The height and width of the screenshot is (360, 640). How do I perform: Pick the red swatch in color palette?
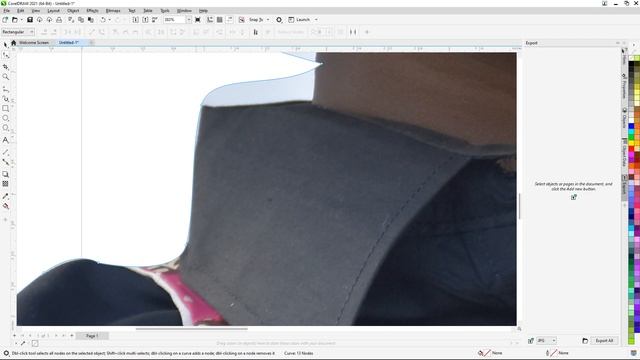tap(631, 150)
